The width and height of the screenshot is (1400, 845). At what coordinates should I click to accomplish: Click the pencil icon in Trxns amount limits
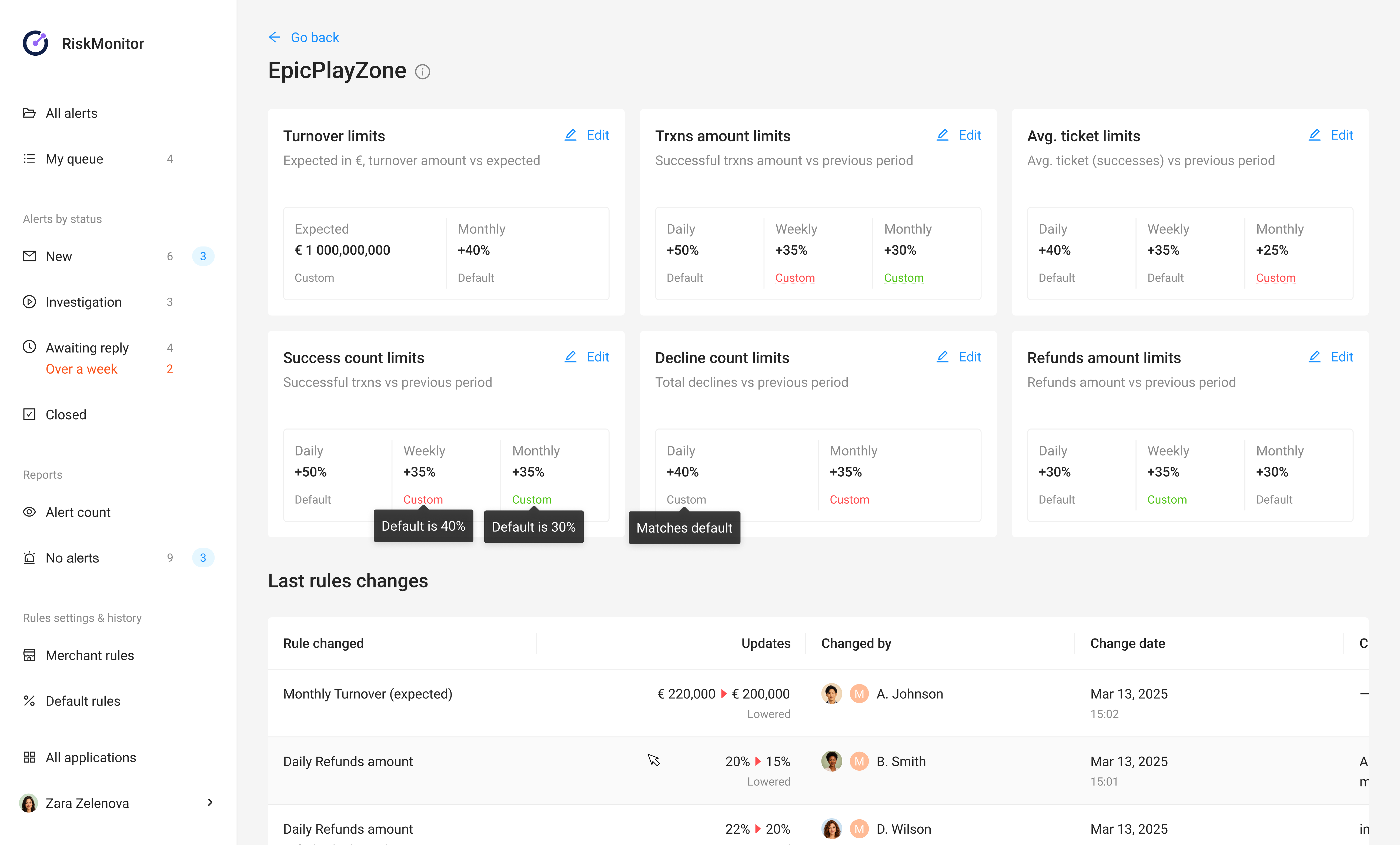942,135
